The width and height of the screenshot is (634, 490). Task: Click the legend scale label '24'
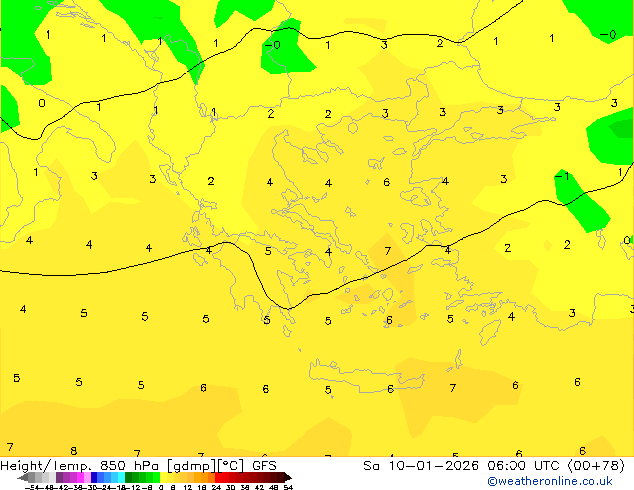216,487
